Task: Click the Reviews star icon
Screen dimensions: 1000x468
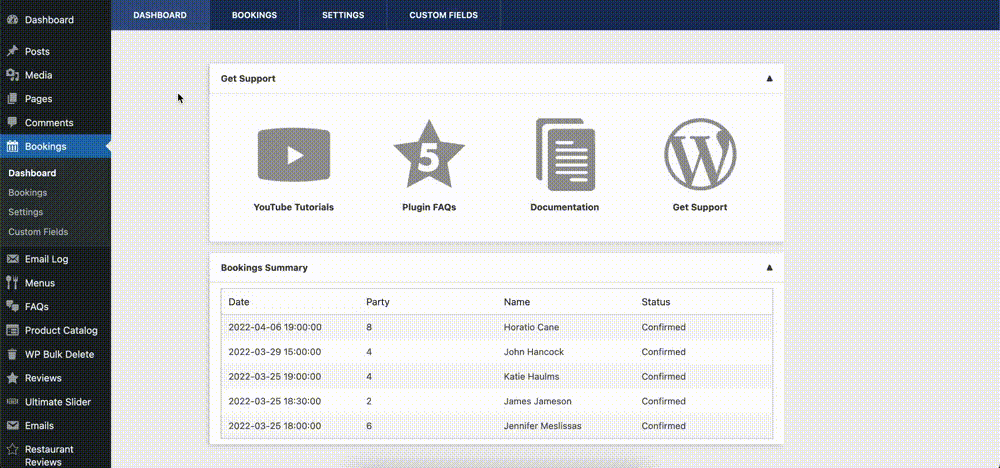Action: [x=12, y=378]
